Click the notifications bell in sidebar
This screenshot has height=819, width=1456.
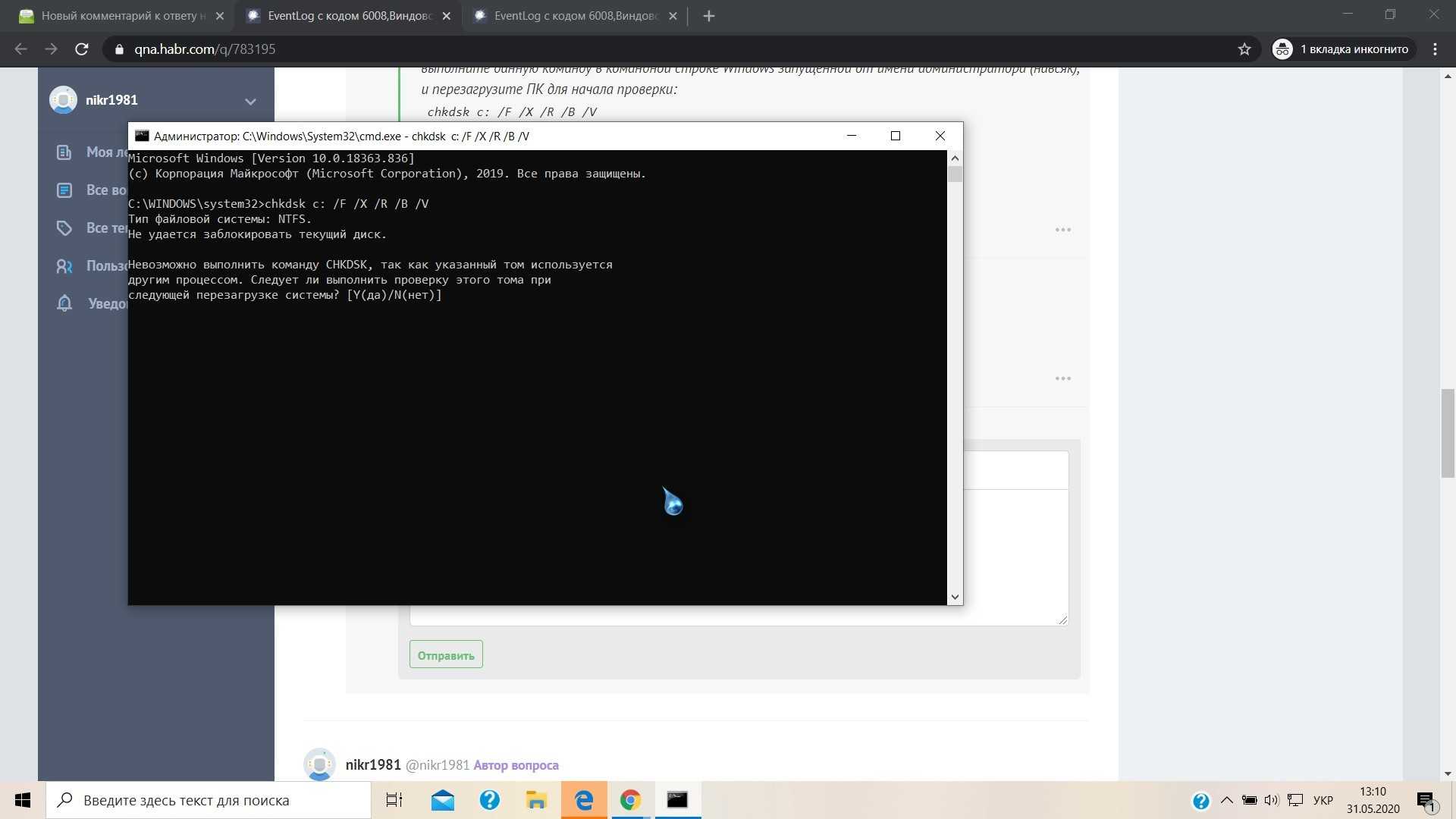coord(64,304)
